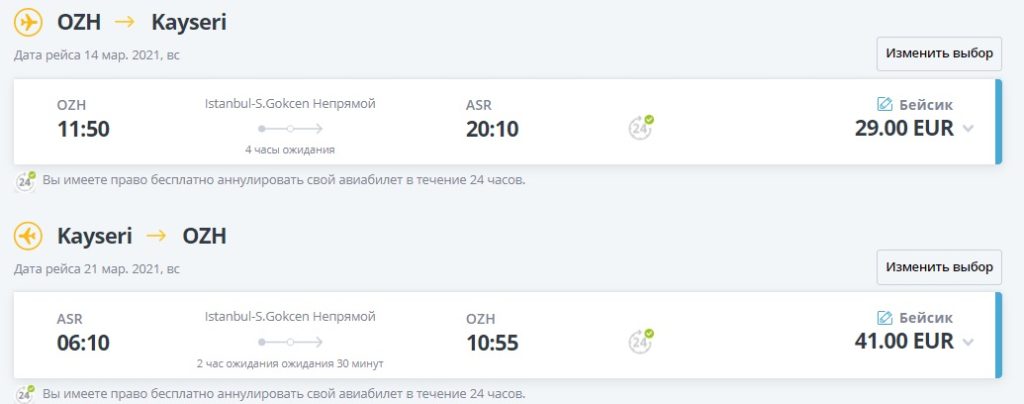Expand fare details chevron beside 41.00 EUR
Screen dimensions: 1024x404
(967, 342)
